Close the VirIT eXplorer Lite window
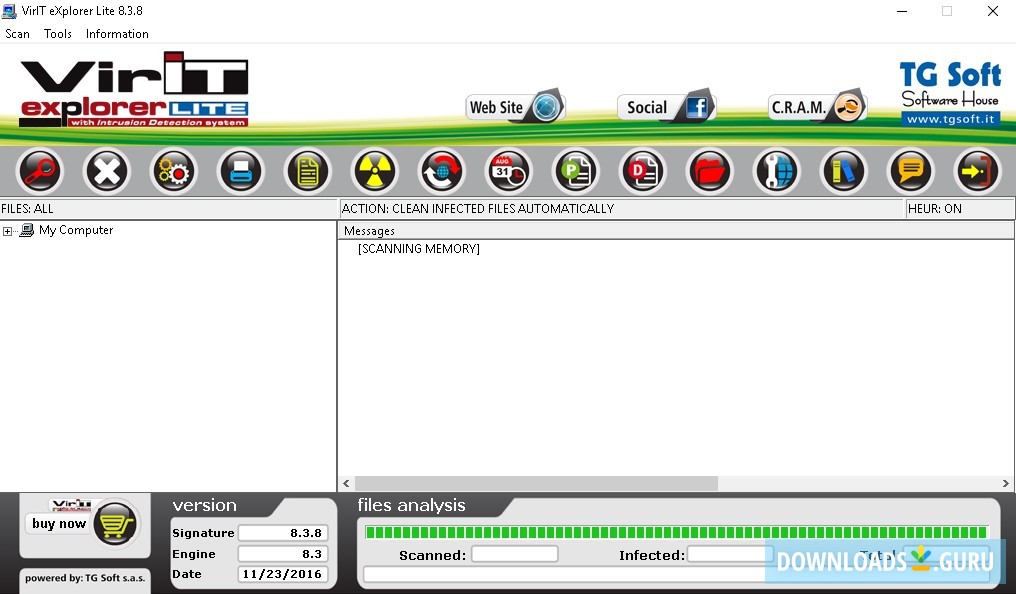Image resolution: width=1016 pixels, height=594 pixels. [993, 11]
